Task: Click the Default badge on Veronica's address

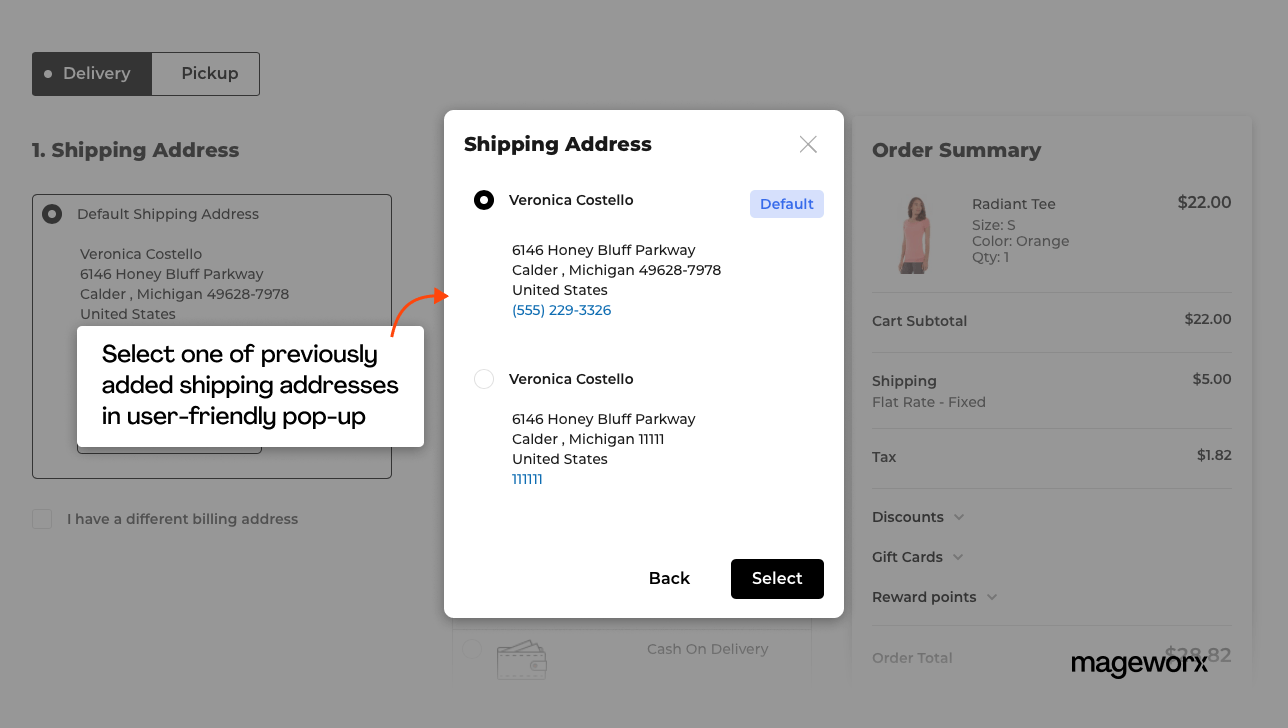Action: (x=786, y=203)
